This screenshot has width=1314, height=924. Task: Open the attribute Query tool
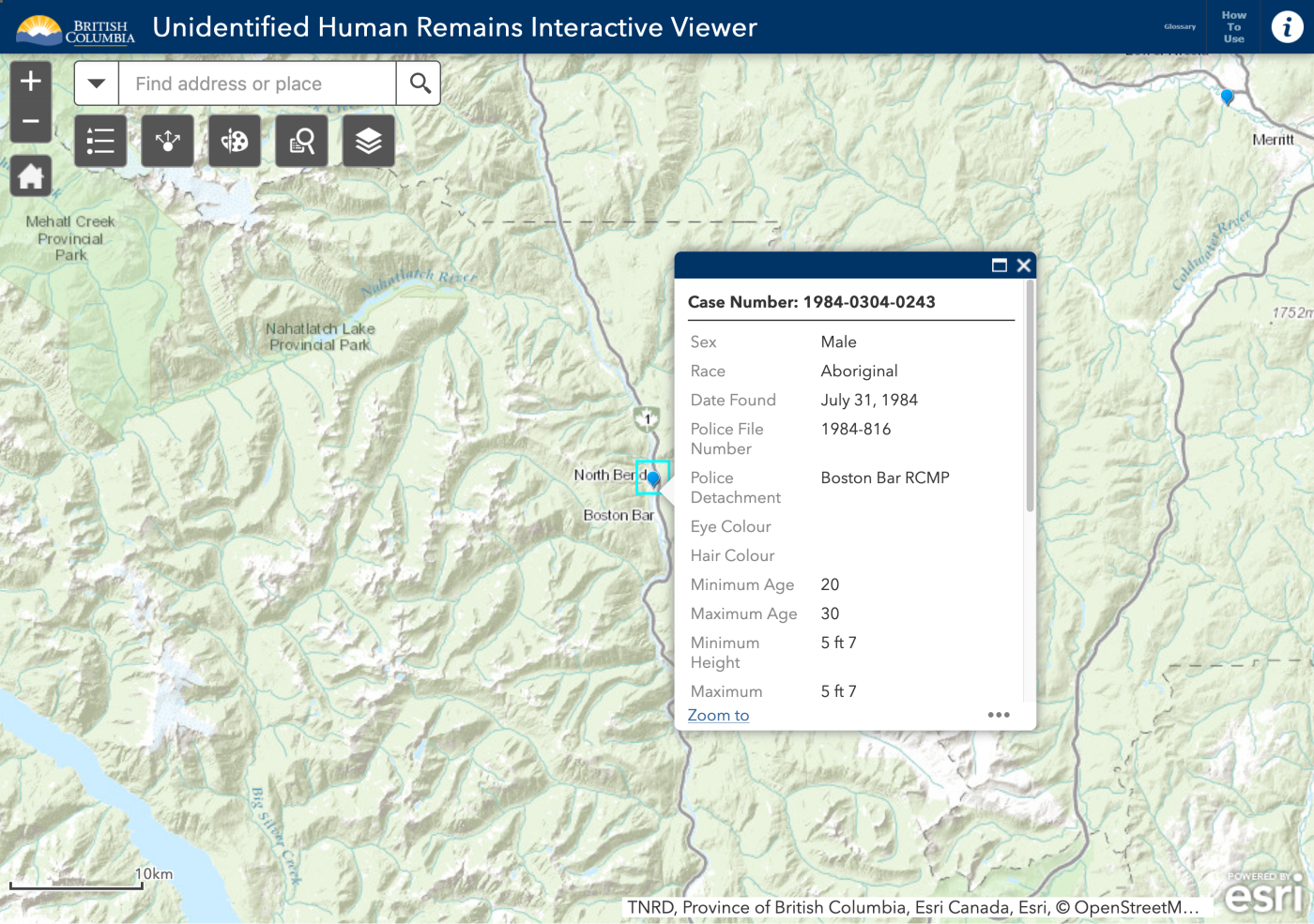click(x=301, y=141)
